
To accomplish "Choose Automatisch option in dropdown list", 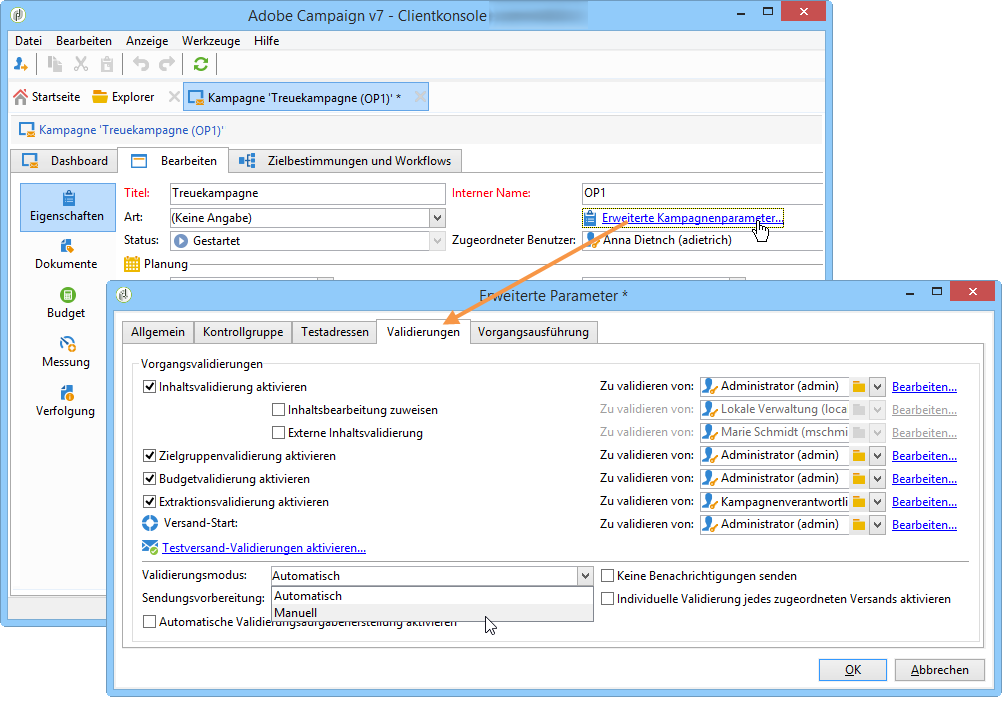I will [x=433, y=596].
